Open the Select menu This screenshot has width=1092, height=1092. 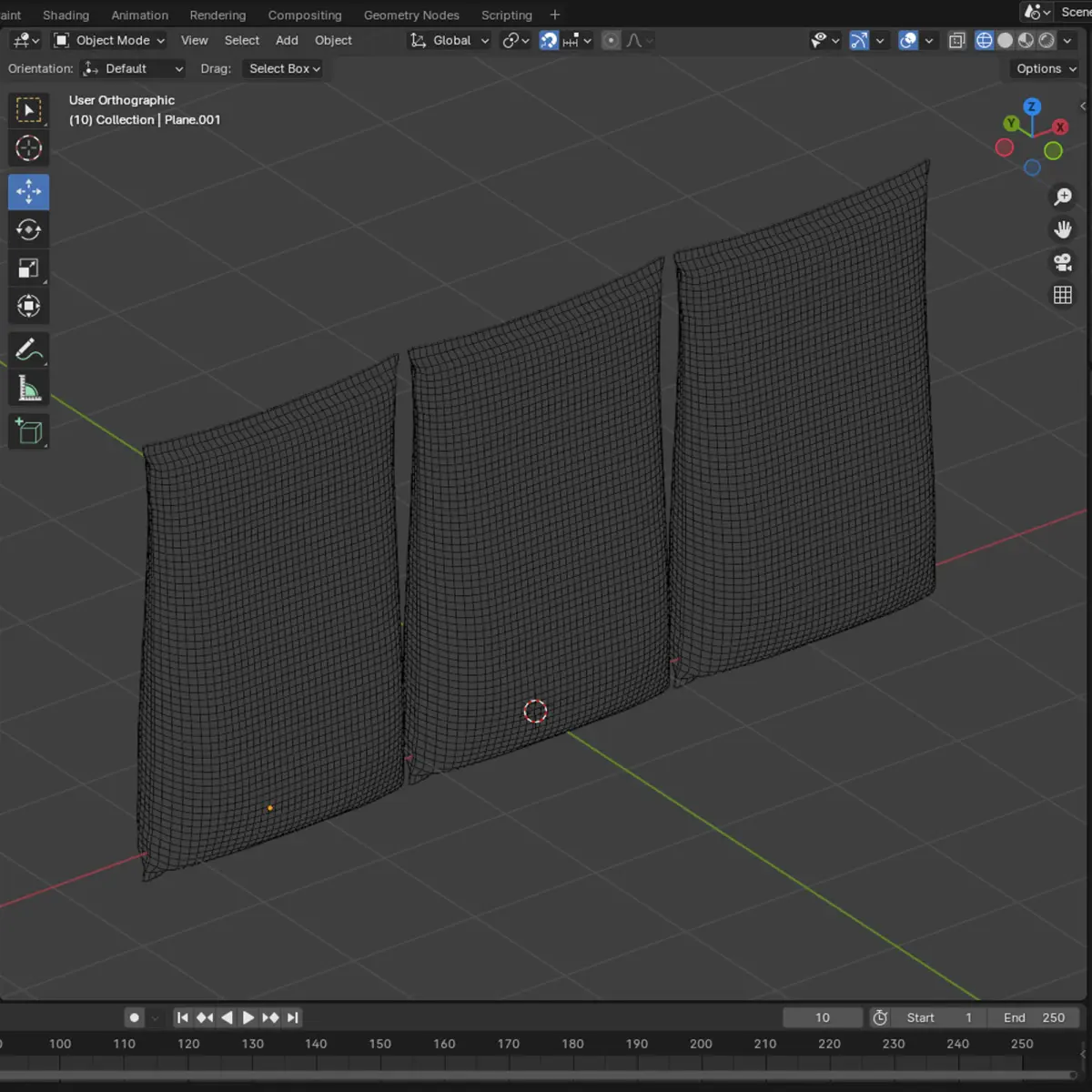click(x=242, y=40)
